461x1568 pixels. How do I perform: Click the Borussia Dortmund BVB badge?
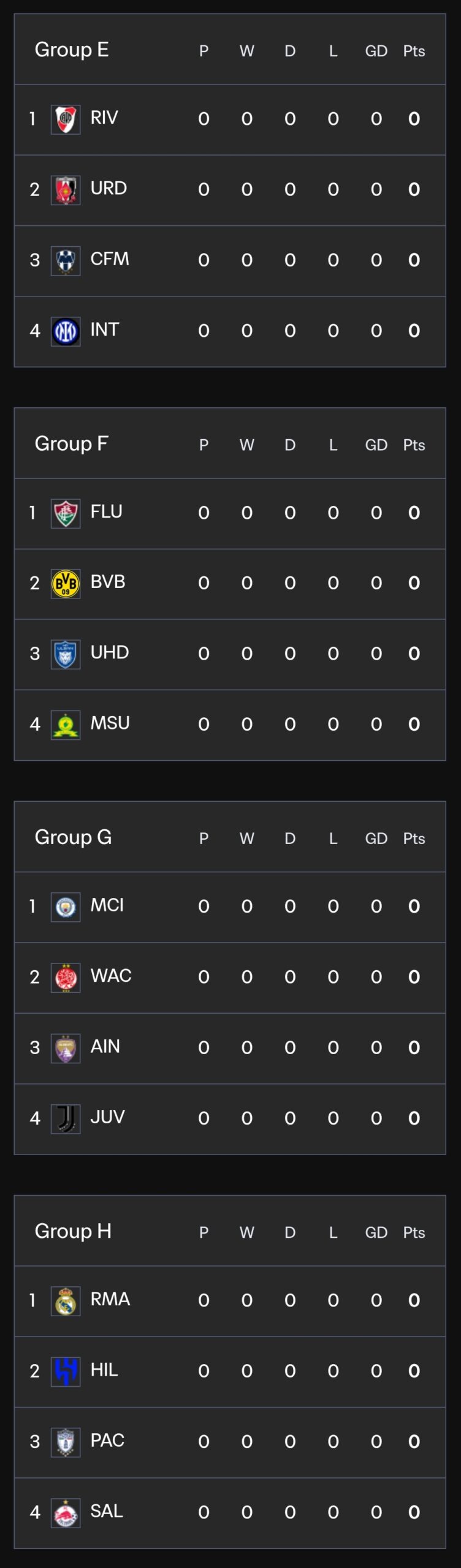(66, 584)
